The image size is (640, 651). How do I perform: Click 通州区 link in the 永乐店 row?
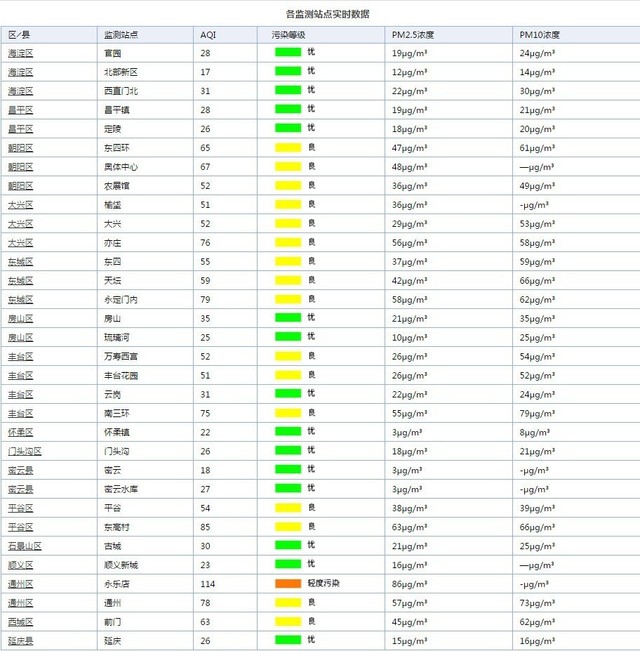(21, 584)
